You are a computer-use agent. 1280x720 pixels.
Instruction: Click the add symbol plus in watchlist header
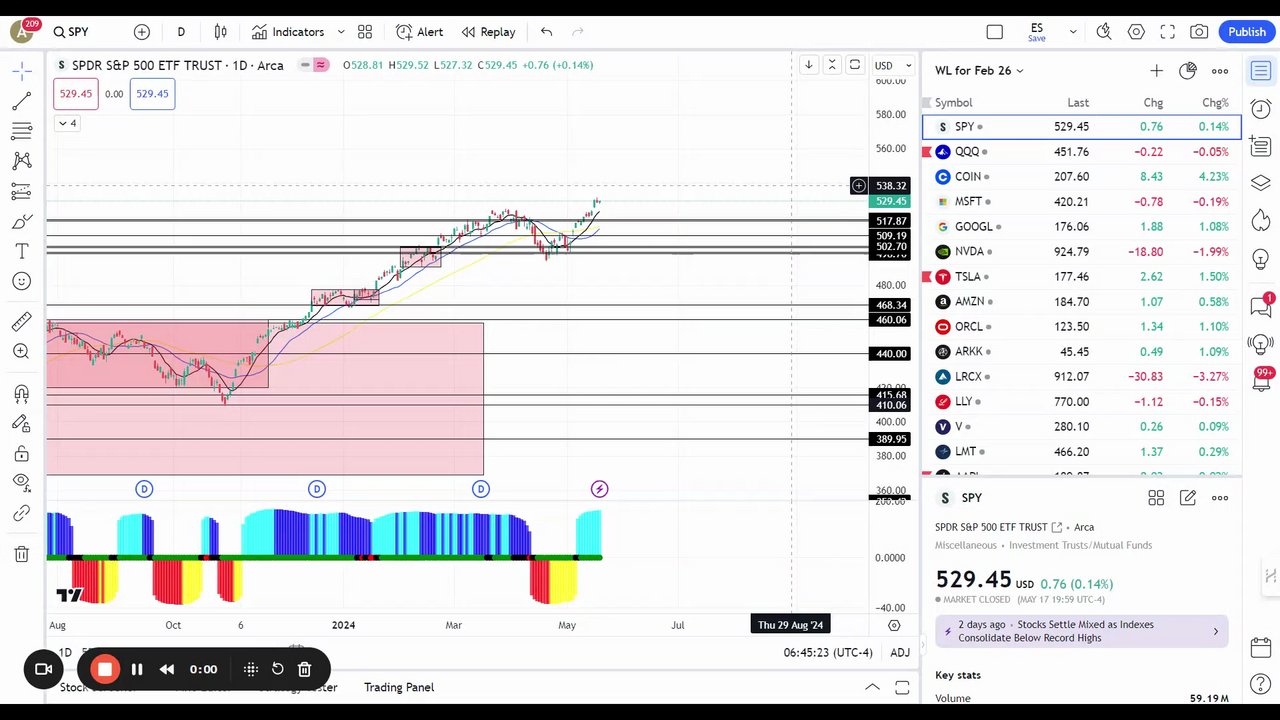pyautogui.click(x=1156, y=71)
